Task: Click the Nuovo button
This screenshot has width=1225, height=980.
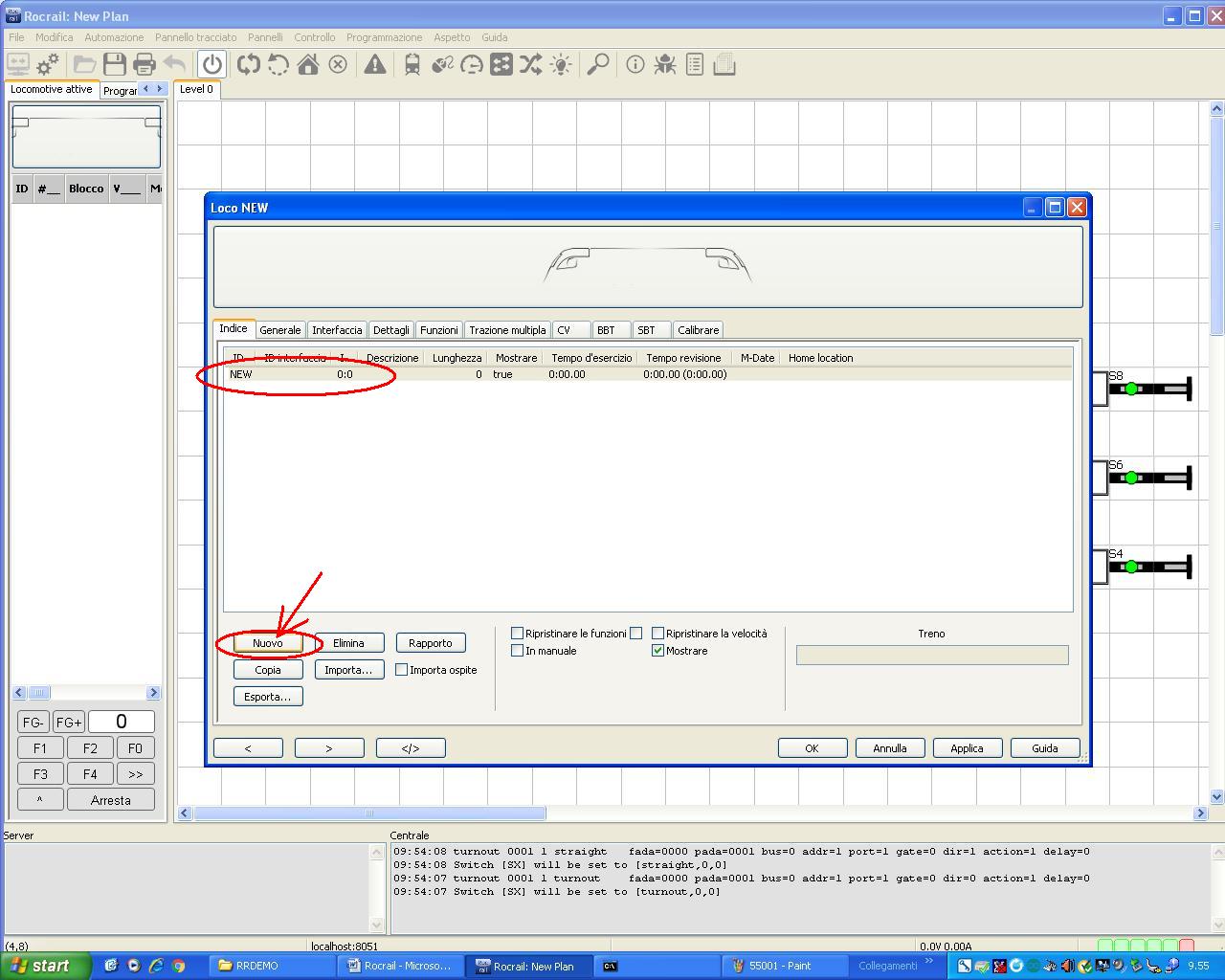Action: (268, 643)
